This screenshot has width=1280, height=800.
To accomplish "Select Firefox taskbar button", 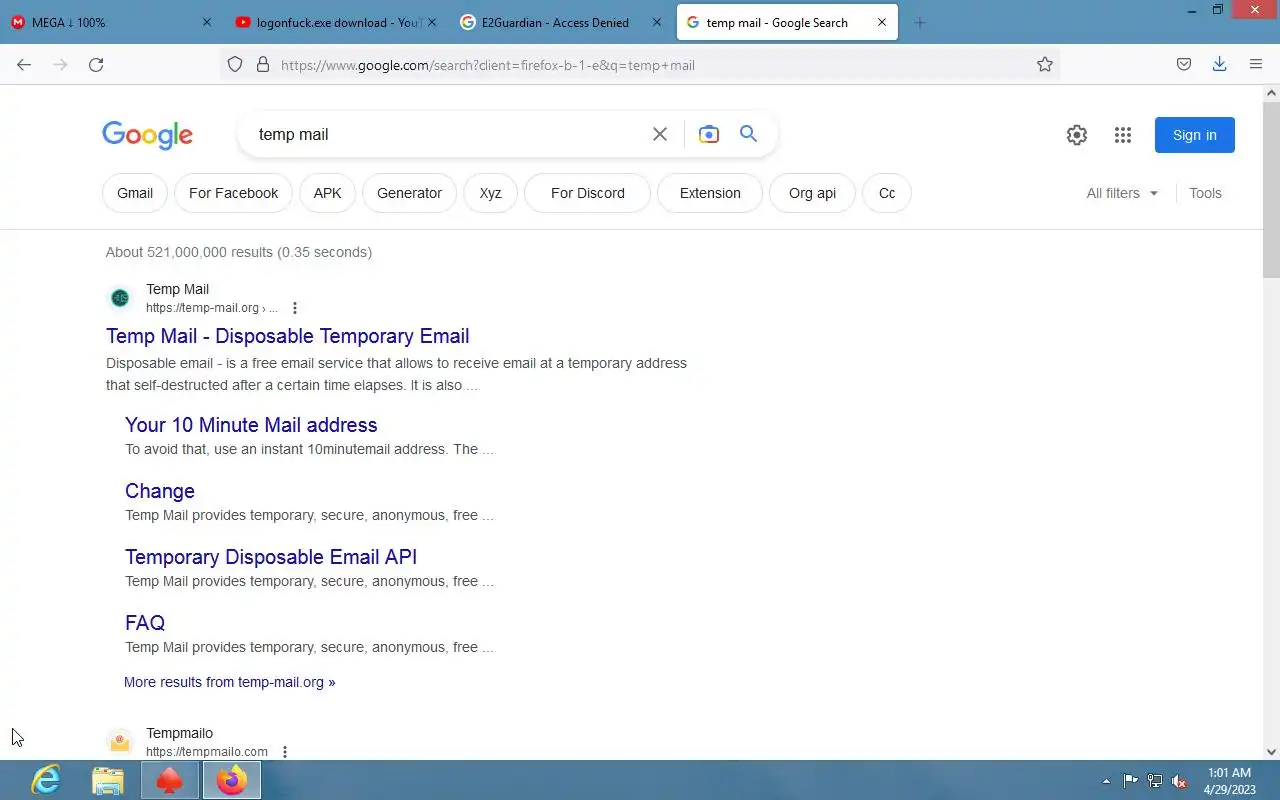I will coord(232,780).
